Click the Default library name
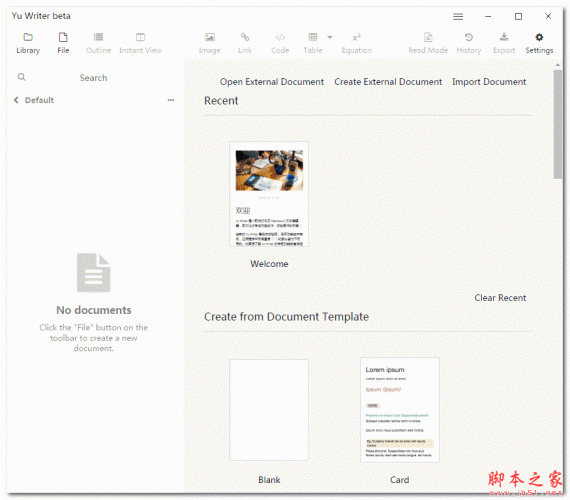The height and width of the screenshot is (500, 570). pyautogui.click(x=39, y=100)
